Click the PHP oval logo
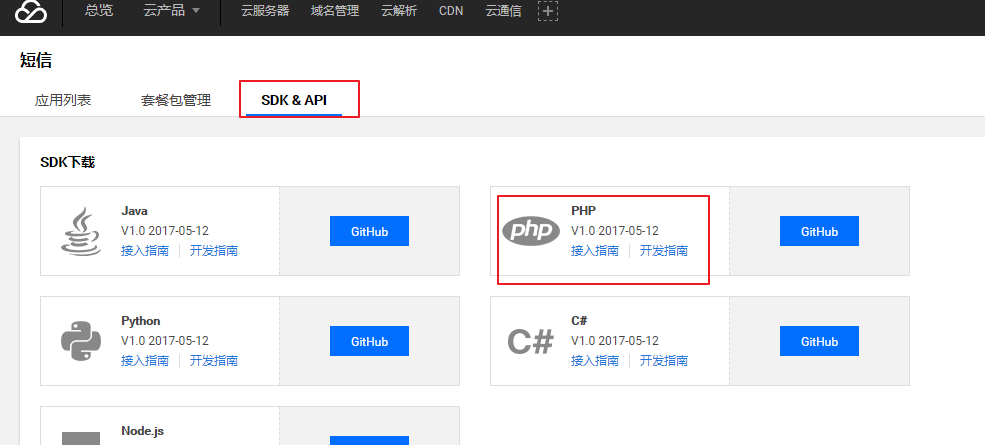Screen dimensions: 985x445 point(531,231)
